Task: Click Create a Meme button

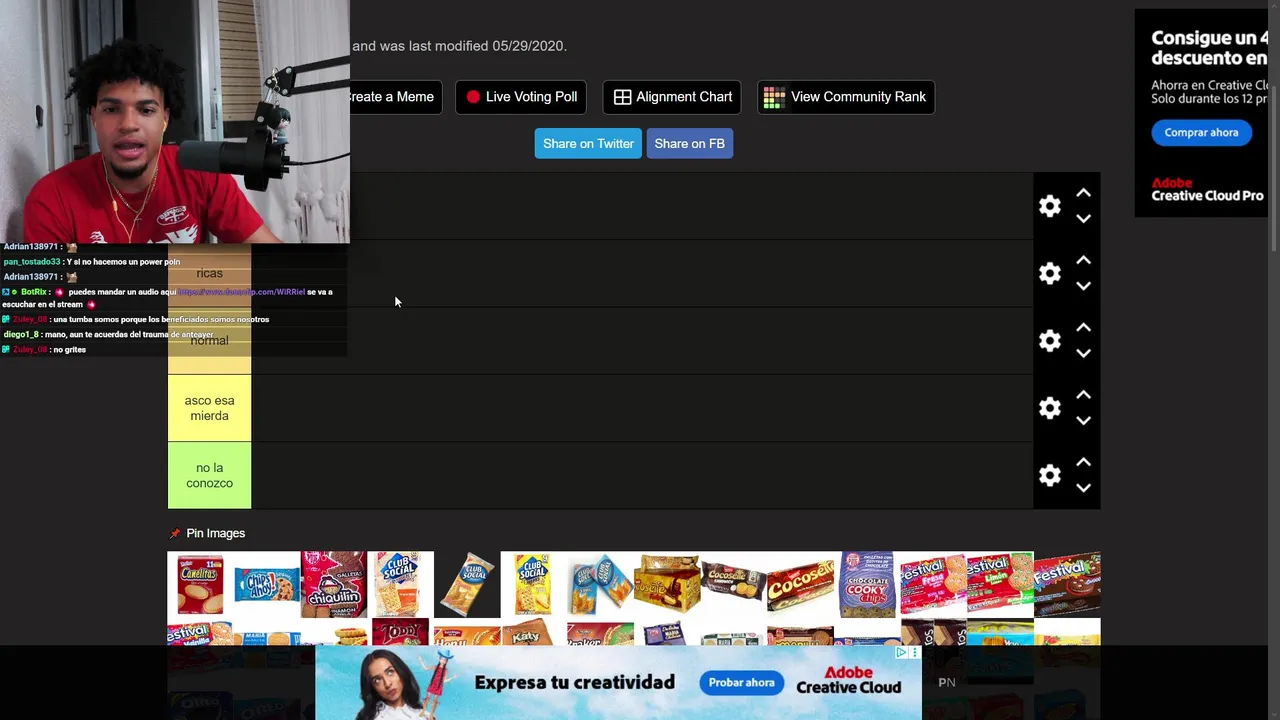Action: (x=394, y=97)
